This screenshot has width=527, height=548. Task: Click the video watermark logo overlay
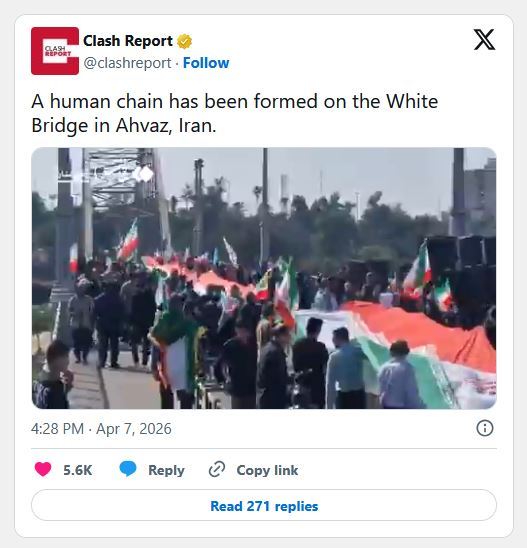[x=105, y=174]
